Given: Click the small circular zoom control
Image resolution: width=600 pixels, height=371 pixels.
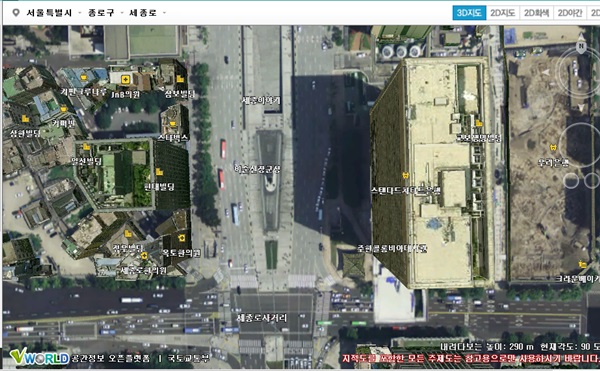Looking at the screenshot, I should click(571, 181).
